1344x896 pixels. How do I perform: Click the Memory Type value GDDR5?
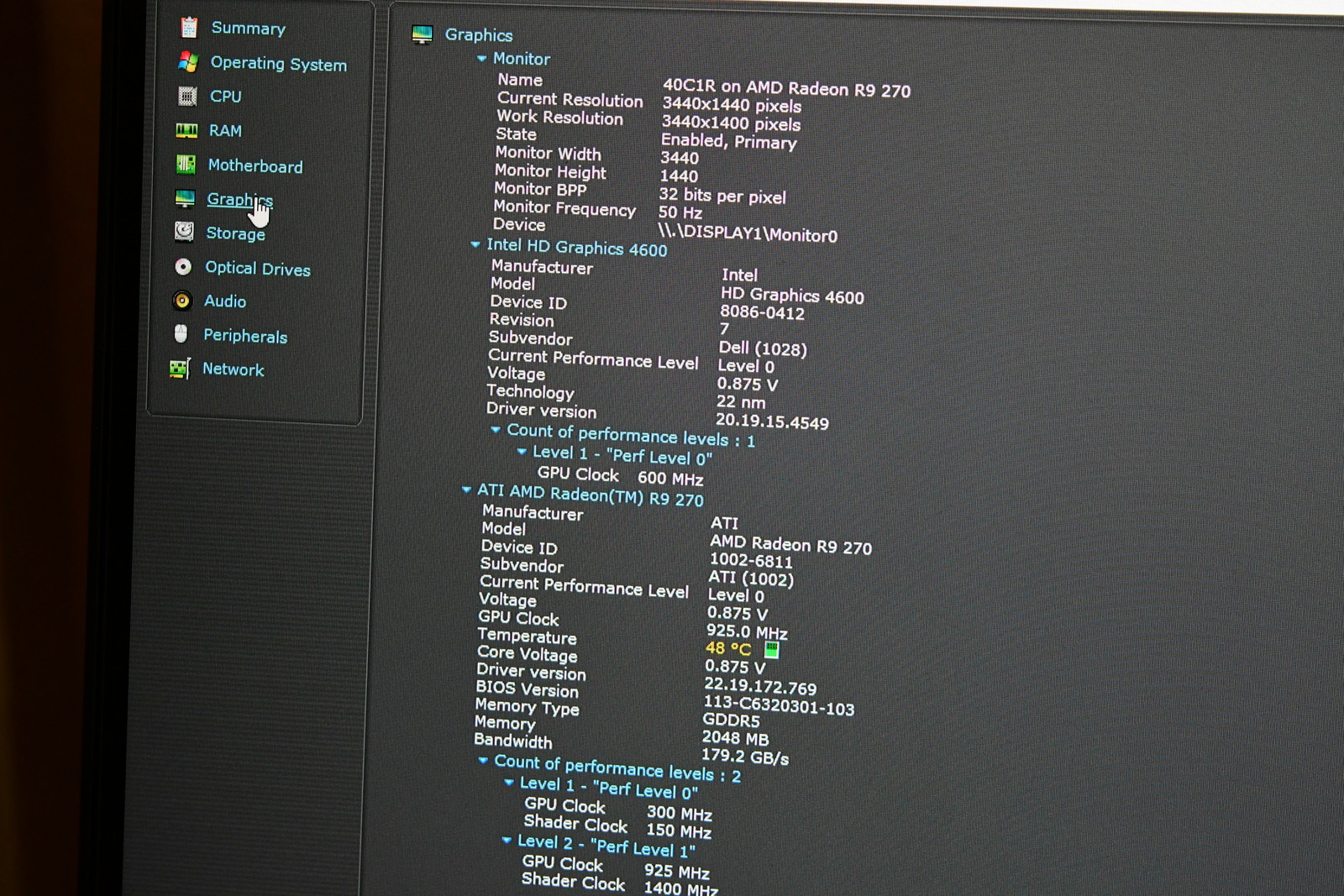click(731, 720)
